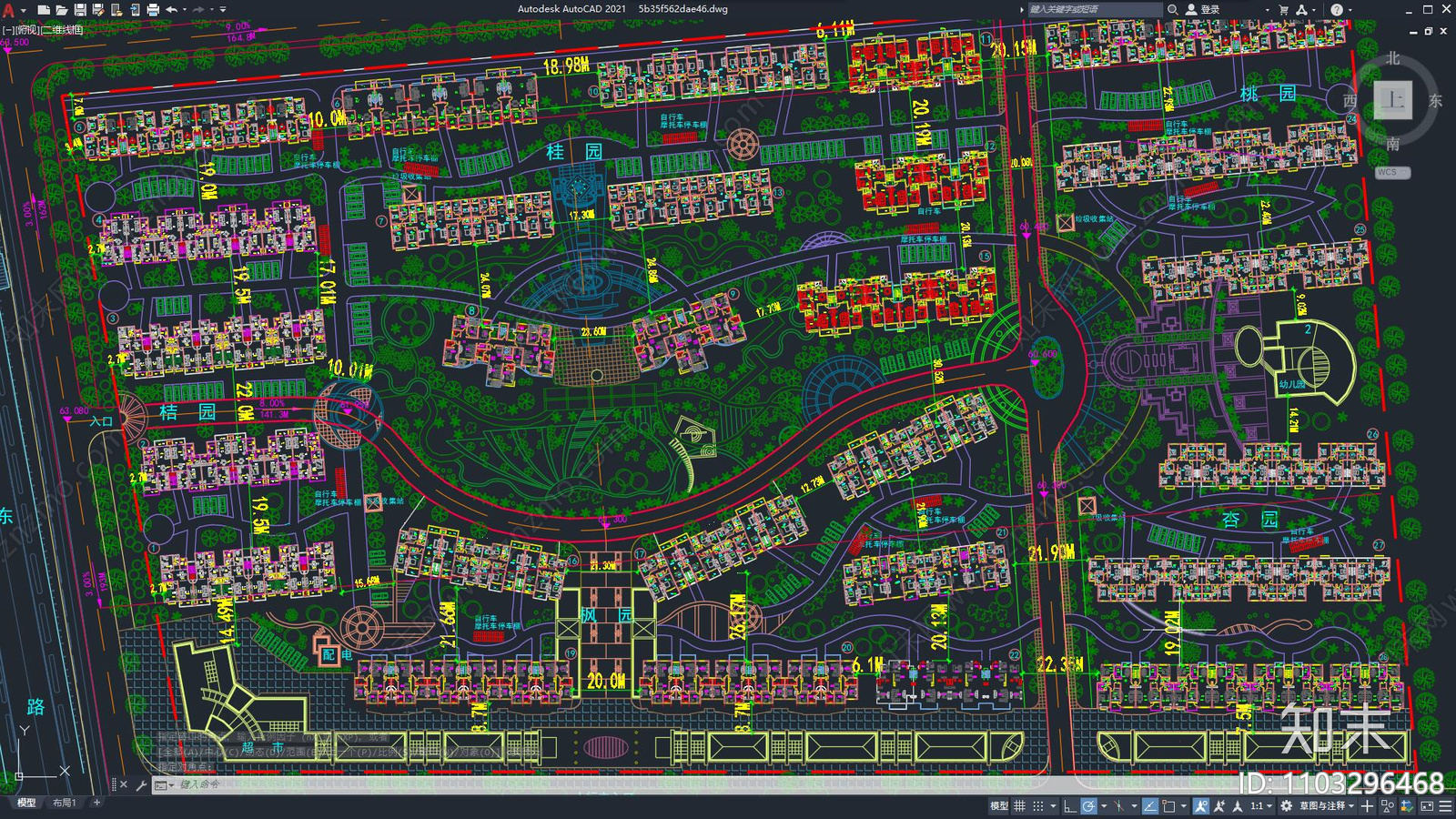Open the 草图与注释 workspace dropdown
The width and height of the screenshot is (1456, 819).
pyautogui.click(x=1326, y=805)
